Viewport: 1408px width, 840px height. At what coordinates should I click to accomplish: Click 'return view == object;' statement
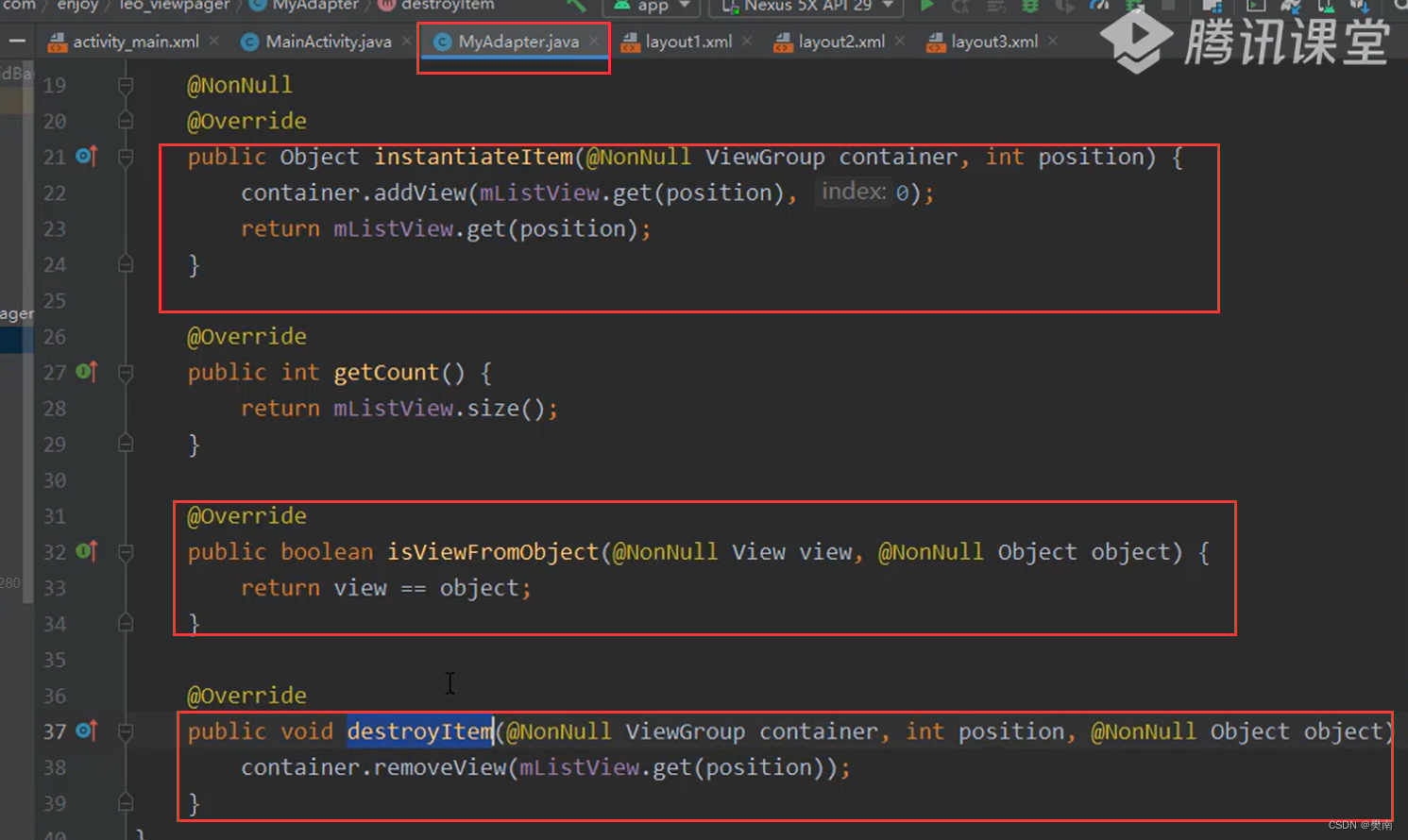pos(386,588)
